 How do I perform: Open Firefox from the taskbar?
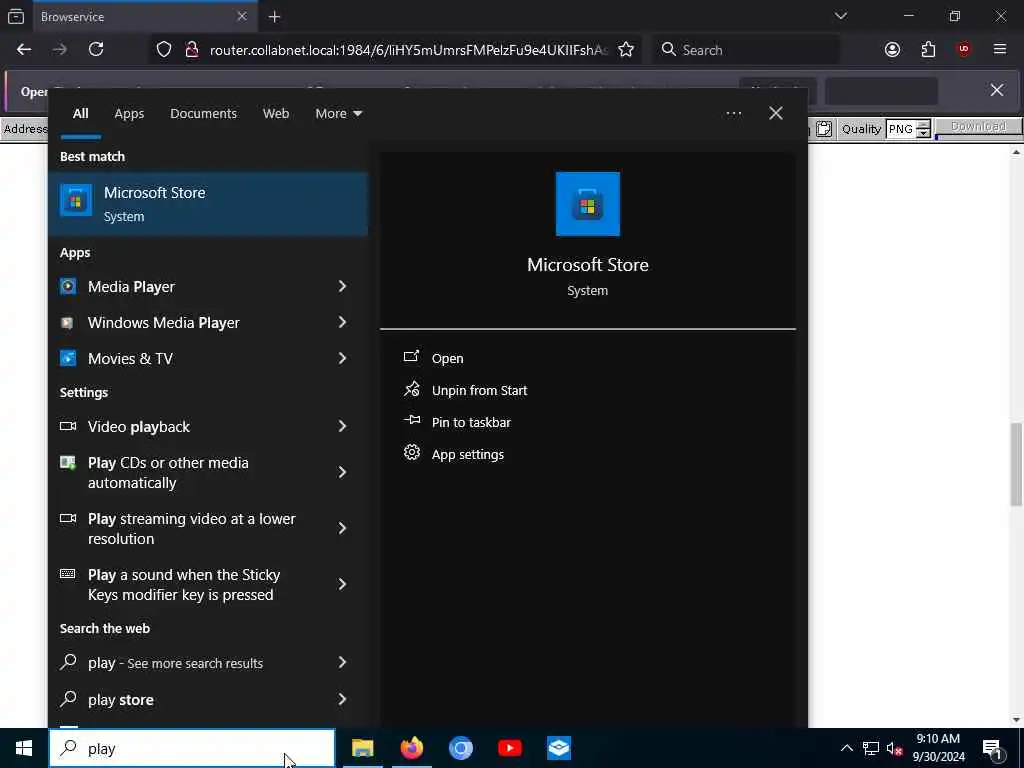click(x=411, y=748)
